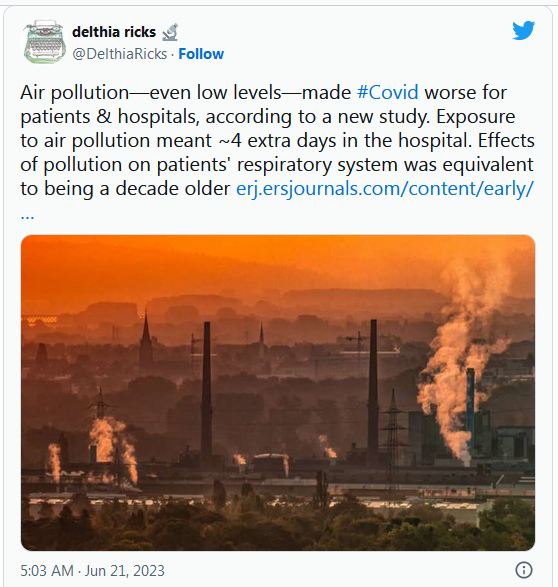Click the microscope emoji beside the name
Viewport: 558px width, 587px height.
170,32
